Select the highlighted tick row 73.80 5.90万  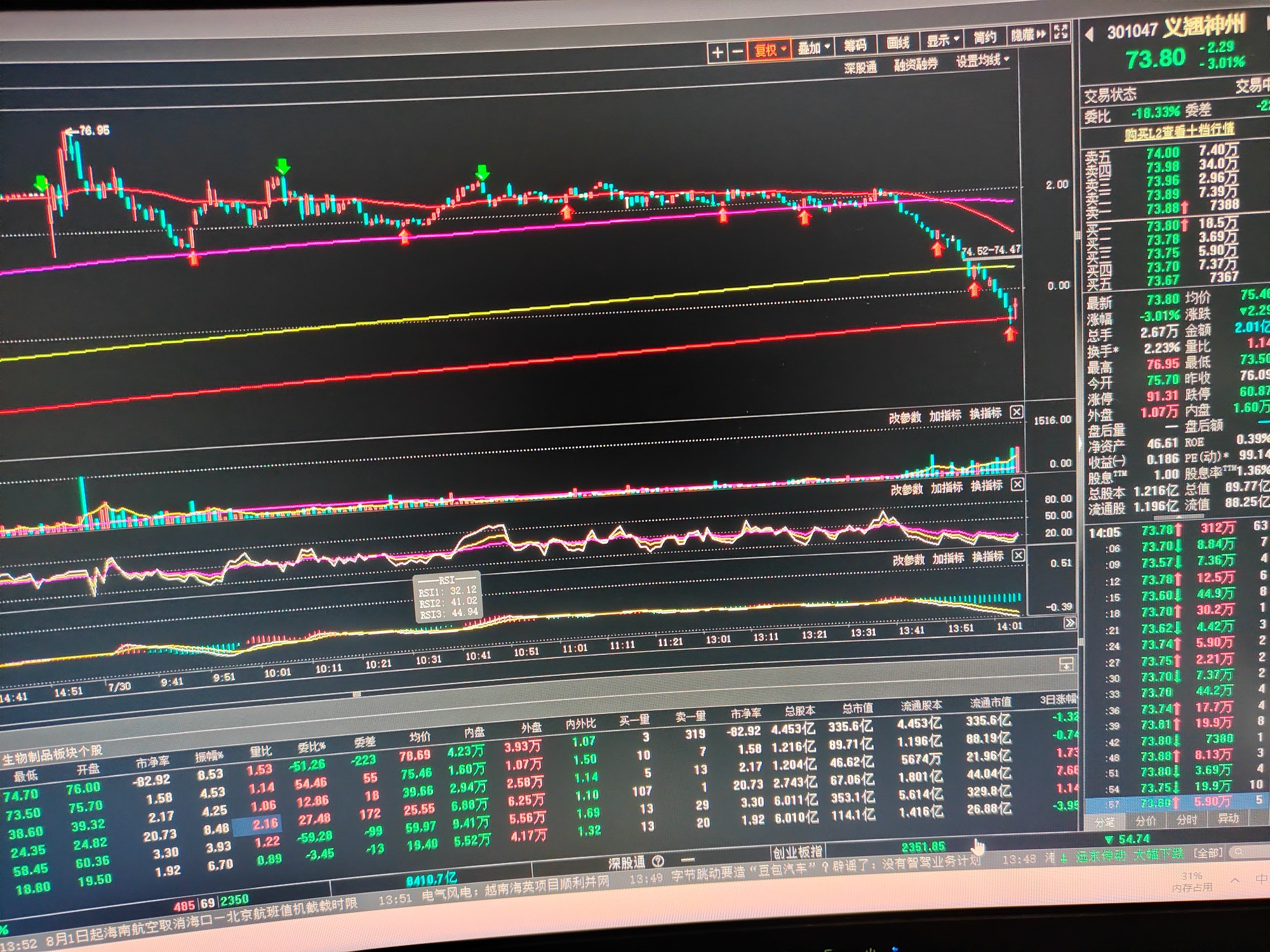(x=1175, y=802)
